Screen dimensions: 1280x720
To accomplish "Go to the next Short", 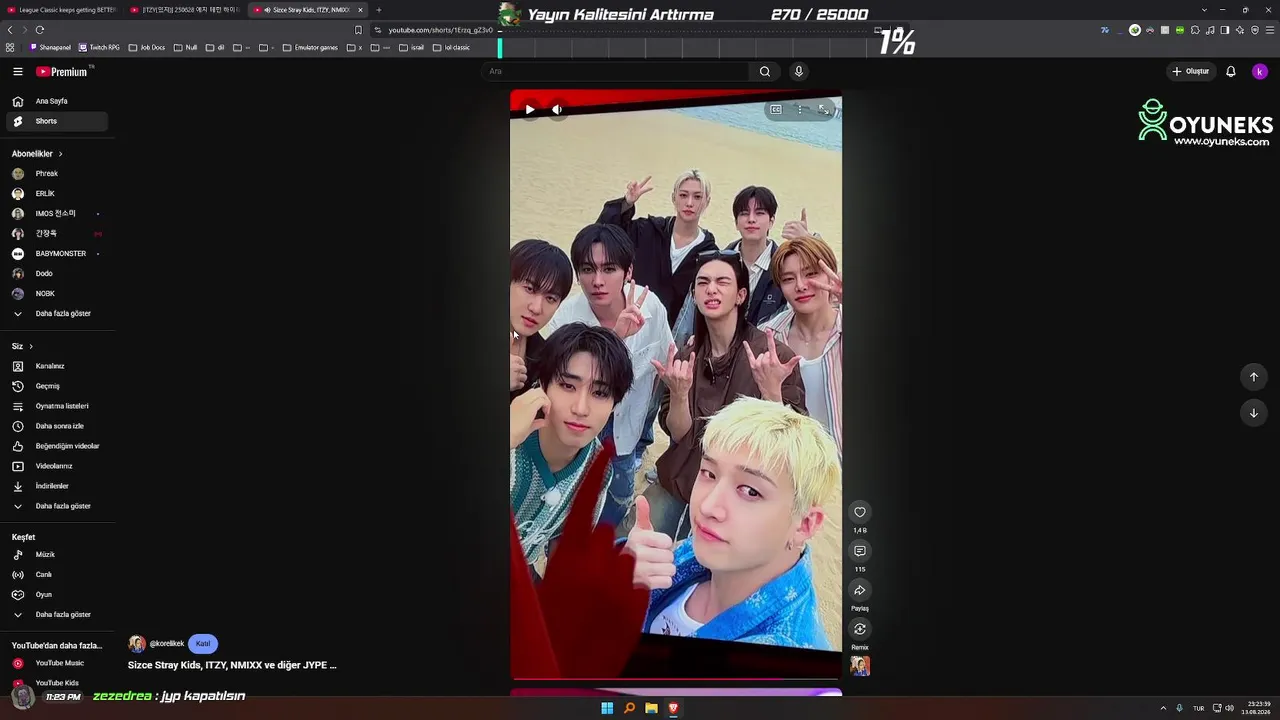I will tap(1254, 413).
